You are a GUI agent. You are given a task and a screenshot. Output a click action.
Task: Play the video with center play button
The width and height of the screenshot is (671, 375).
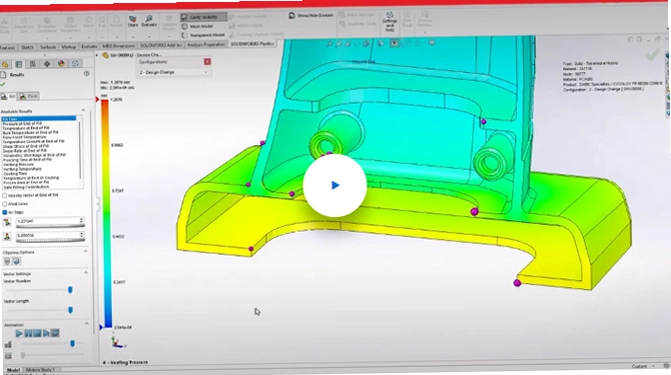(335, 185)
